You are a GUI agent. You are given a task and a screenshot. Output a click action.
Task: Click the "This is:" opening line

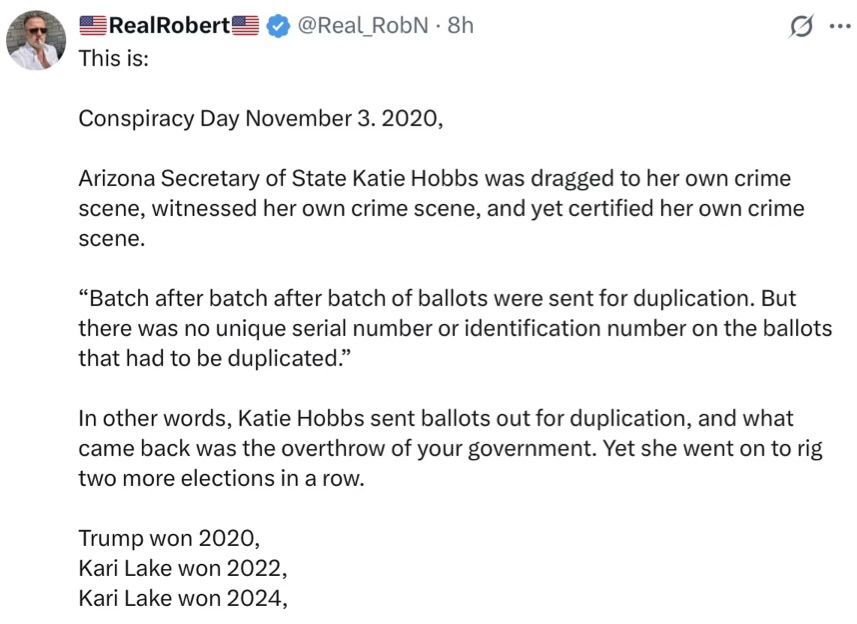[114, 57]
